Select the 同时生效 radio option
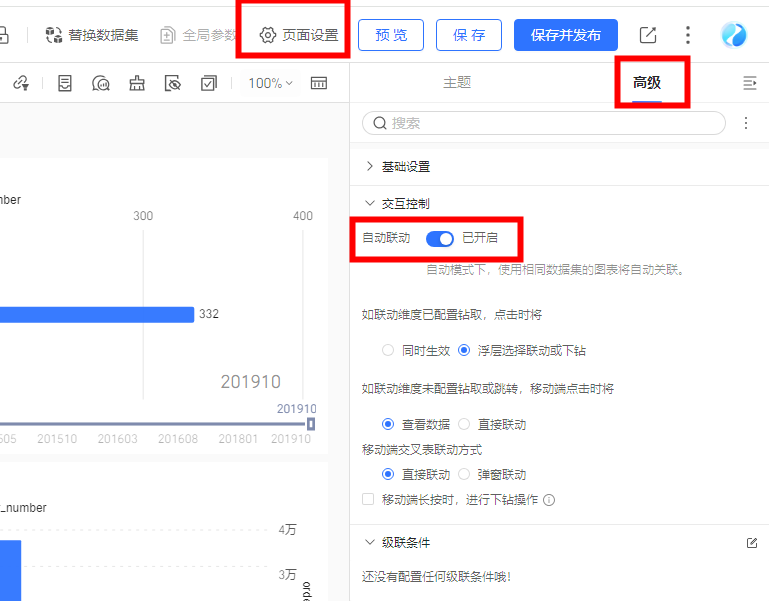This screenshot has height=601, width=769. 388,351
